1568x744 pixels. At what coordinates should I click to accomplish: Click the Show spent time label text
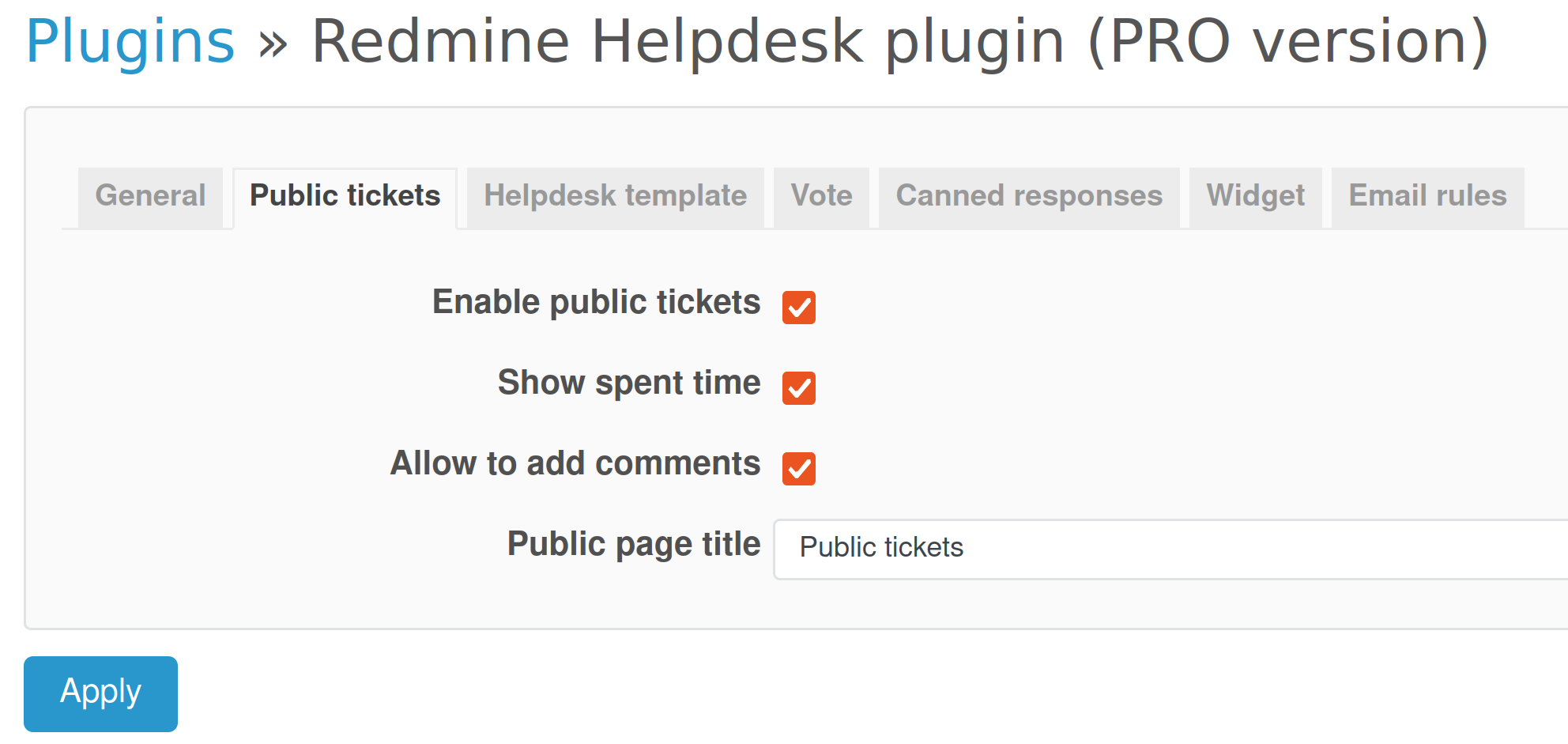click(x=628, y=383)
